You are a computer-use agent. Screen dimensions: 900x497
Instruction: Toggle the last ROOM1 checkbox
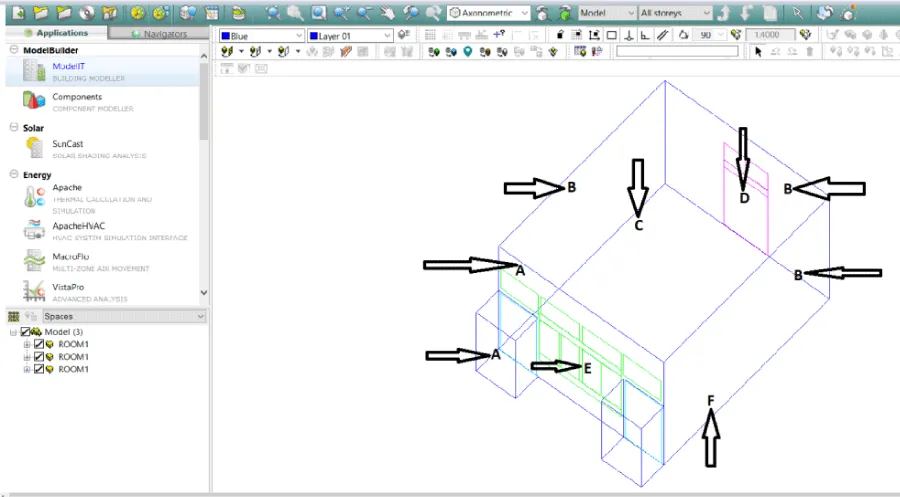pyautogui.click(x=39, y=369)
